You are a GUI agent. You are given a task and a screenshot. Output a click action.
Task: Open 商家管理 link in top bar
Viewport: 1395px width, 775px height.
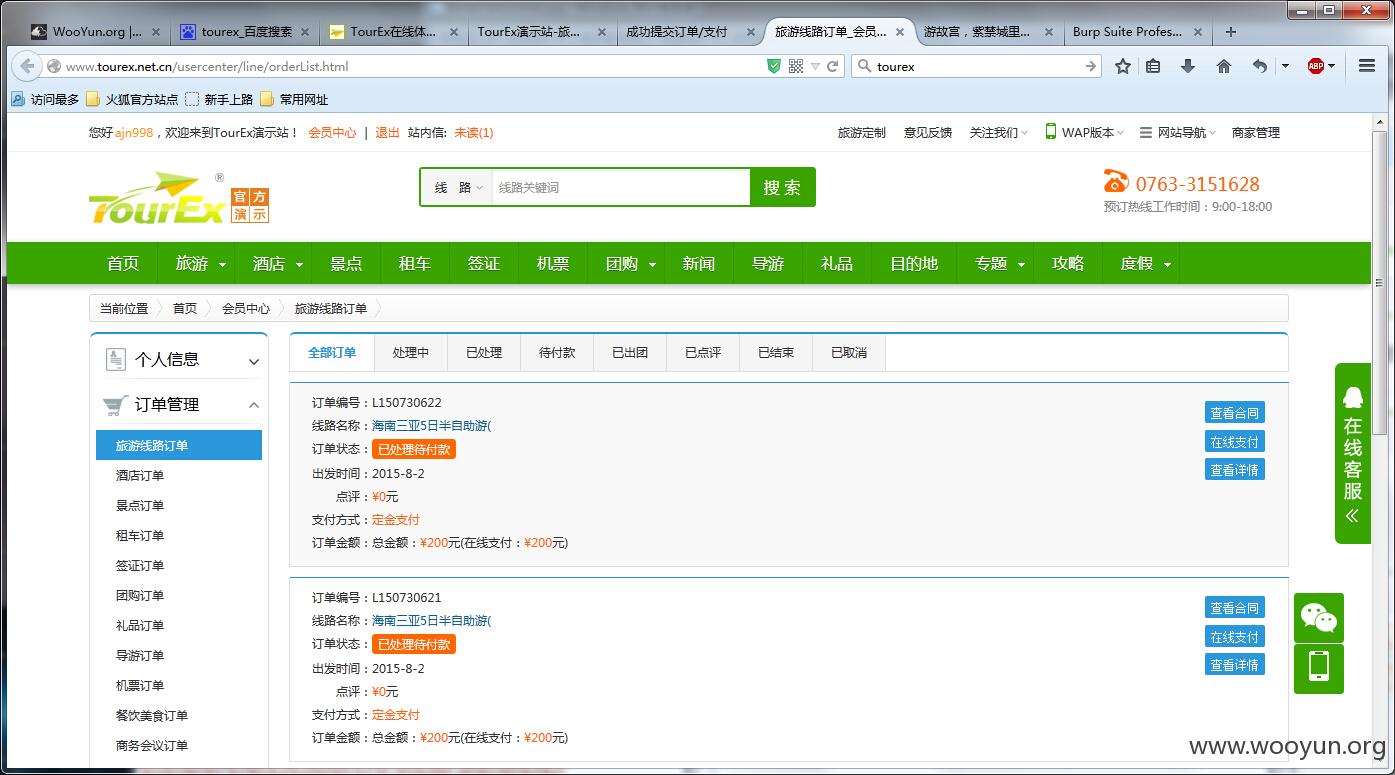click(1256, 132)
